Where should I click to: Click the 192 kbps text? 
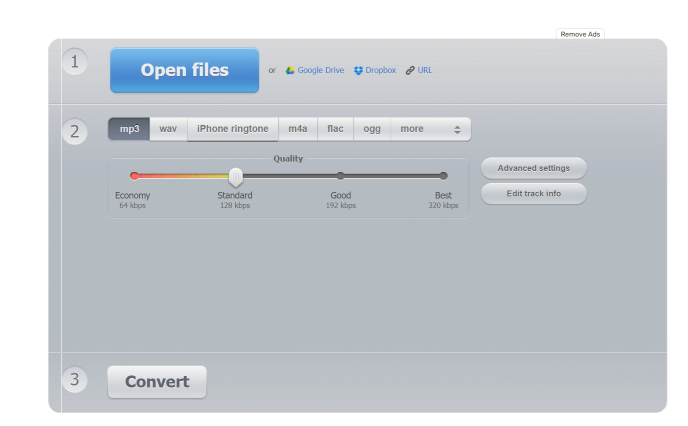pyautogui.click(x=340, y=205)
